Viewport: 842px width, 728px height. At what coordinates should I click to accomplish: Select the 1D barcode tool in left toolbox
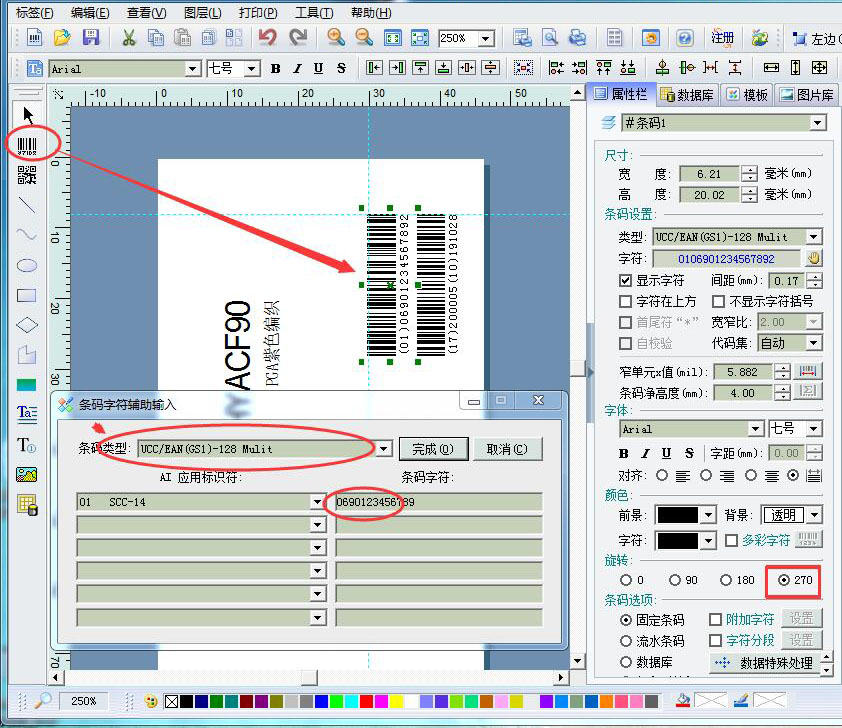(x=27, y=145)
